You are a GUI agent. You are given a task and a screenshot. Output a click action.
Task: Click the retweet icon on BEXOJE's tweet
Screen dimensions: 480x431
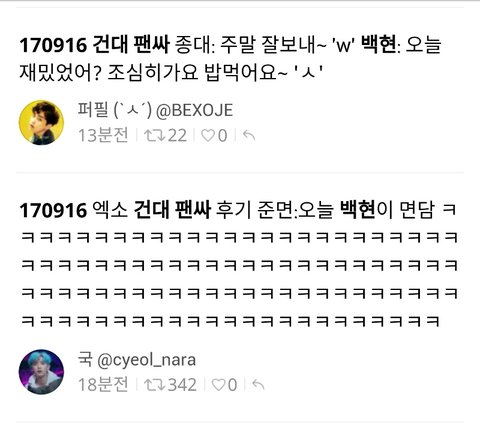click(154, 136)
